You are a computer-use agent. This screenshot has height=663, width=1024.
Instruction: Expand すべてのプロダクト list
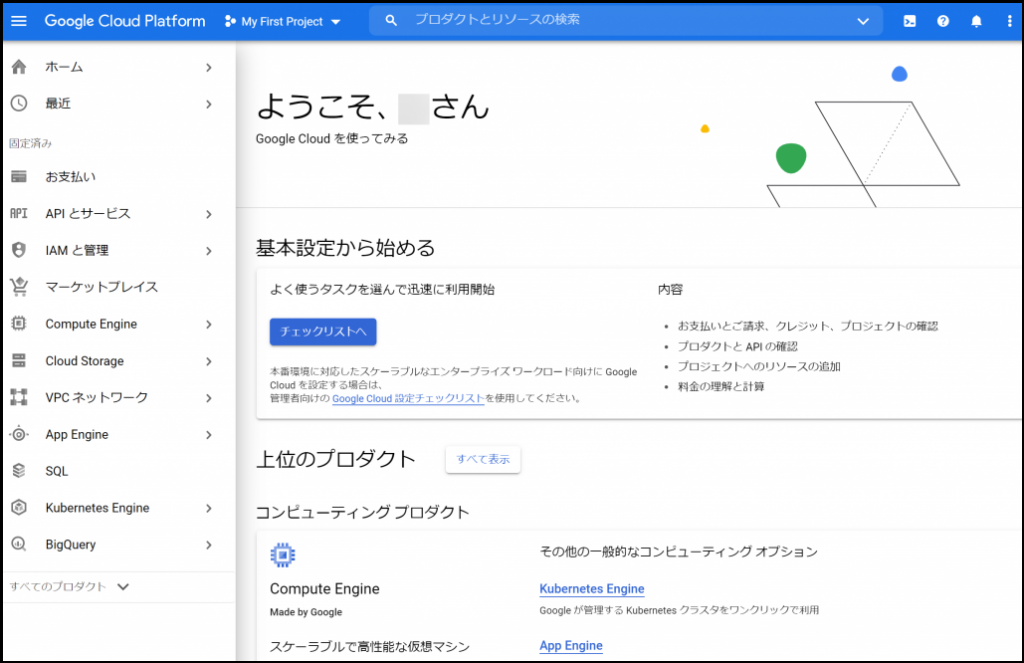click(69, 587)
